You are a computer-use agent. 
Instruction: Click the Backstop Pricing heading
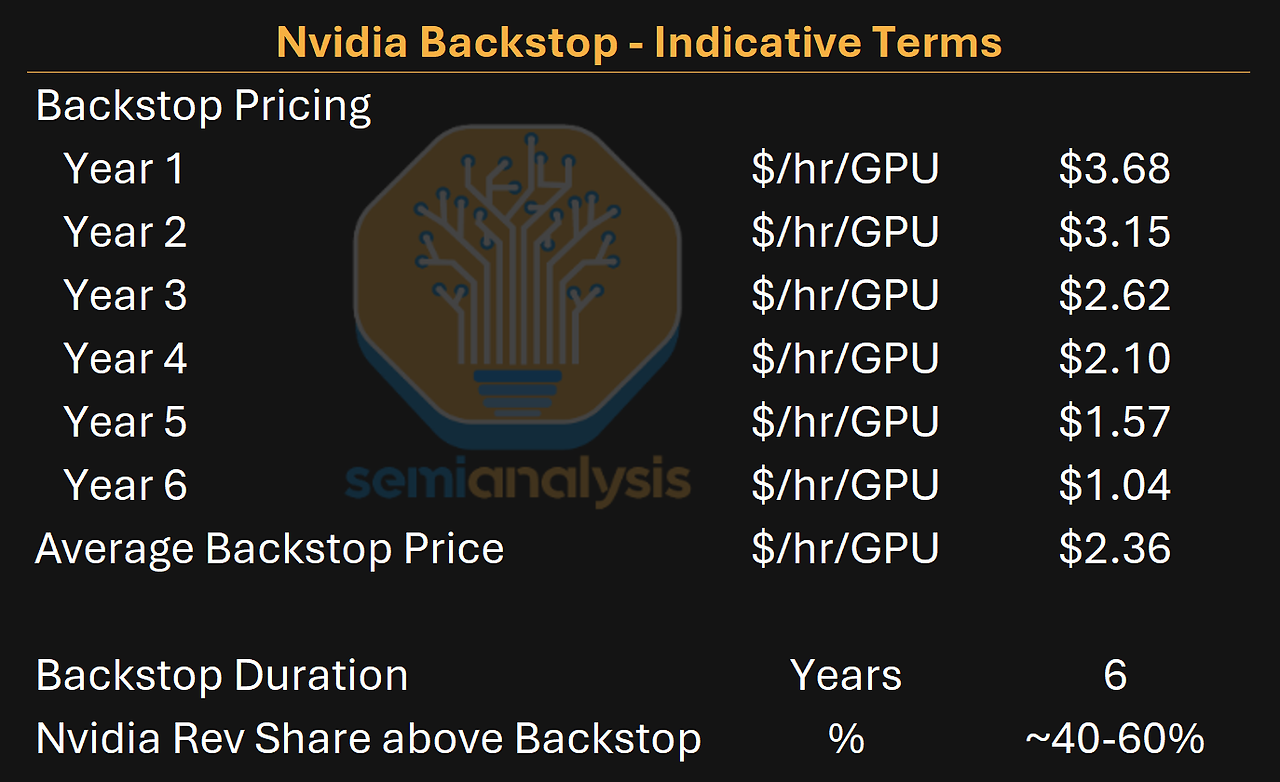click(x=204, y=106)
